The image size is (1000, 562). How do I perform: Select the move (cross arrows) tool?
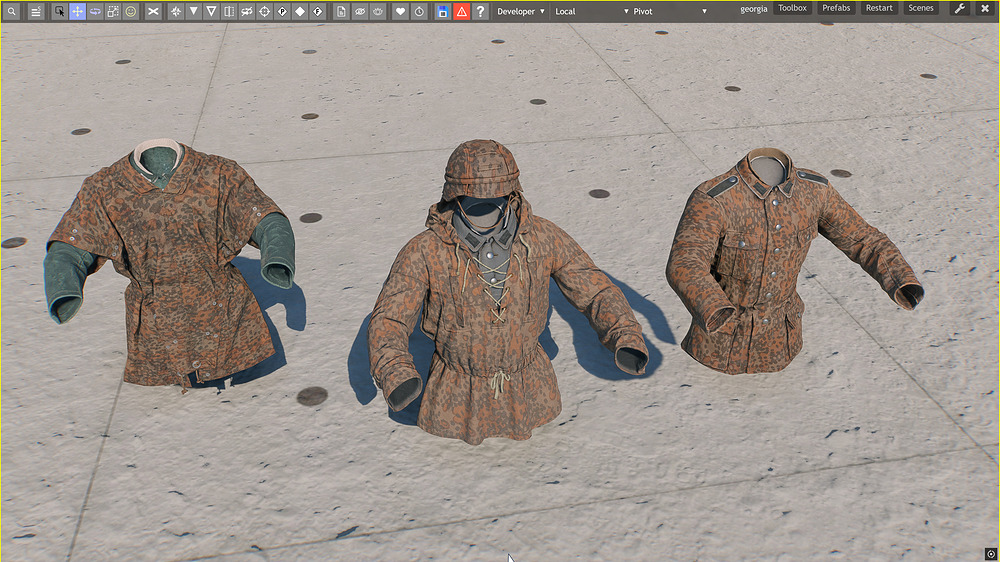[x=77, y=11]
